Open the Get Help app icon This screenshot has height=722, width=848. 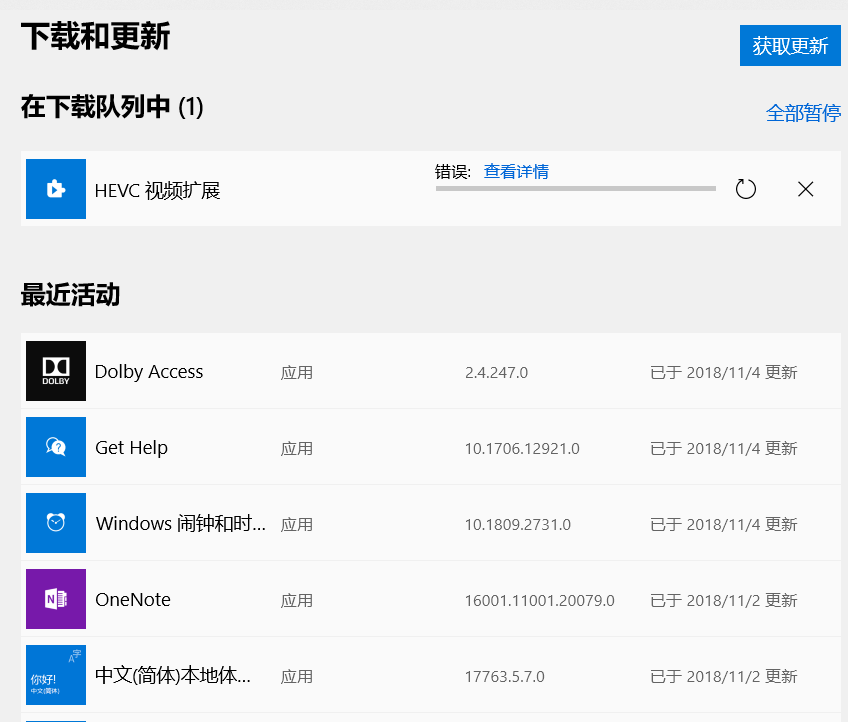point(56,447)
